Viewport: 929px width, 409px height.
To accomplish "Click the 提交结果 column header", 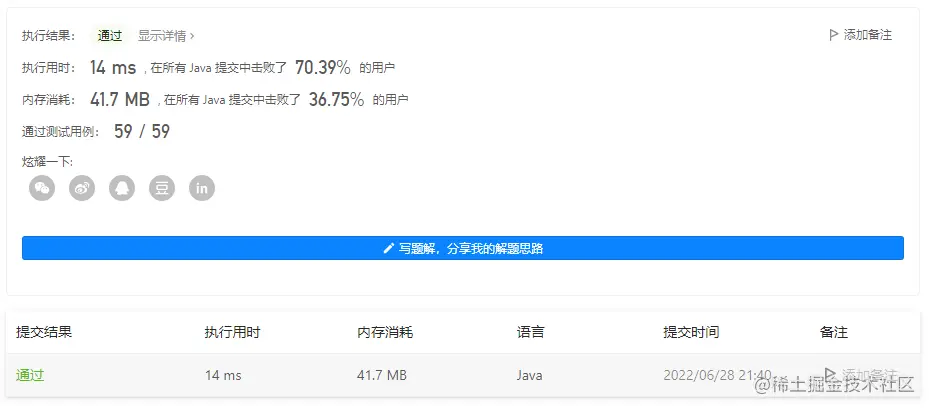I will pos(44,332).
